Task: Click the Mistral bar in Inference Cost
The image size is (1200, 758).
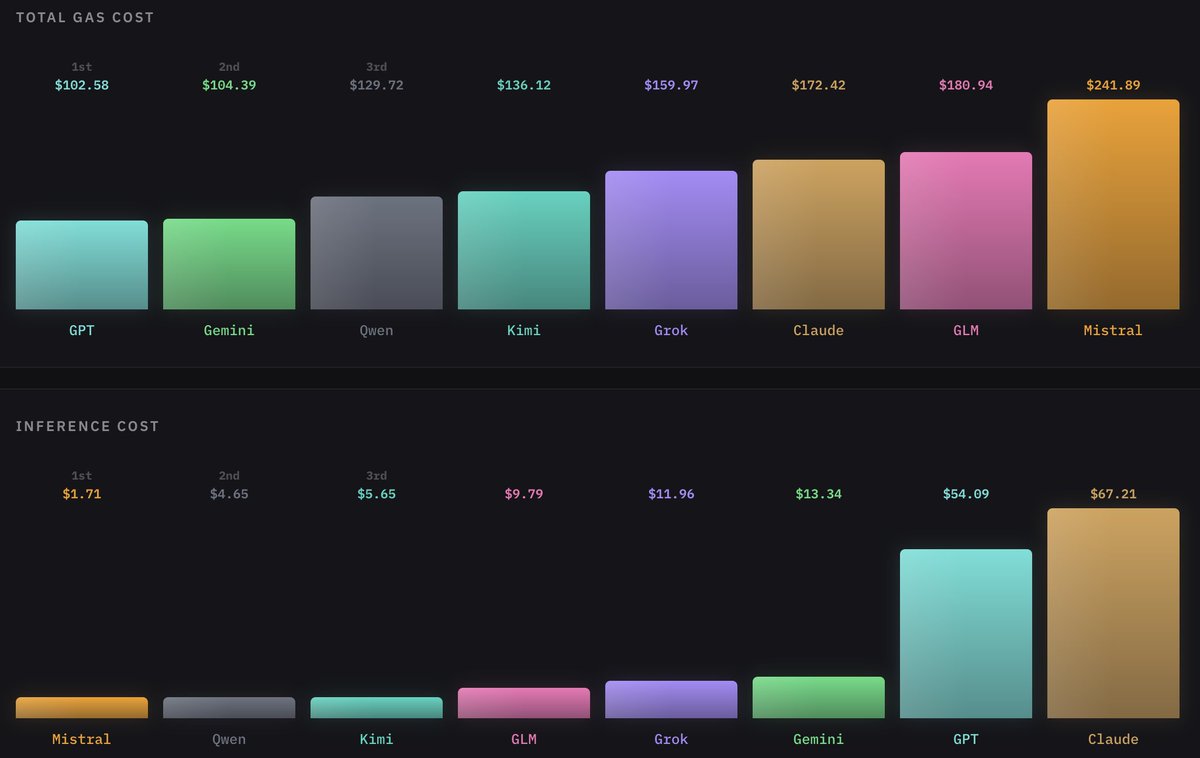Action: pyautogui.click(x=82, y=708)
